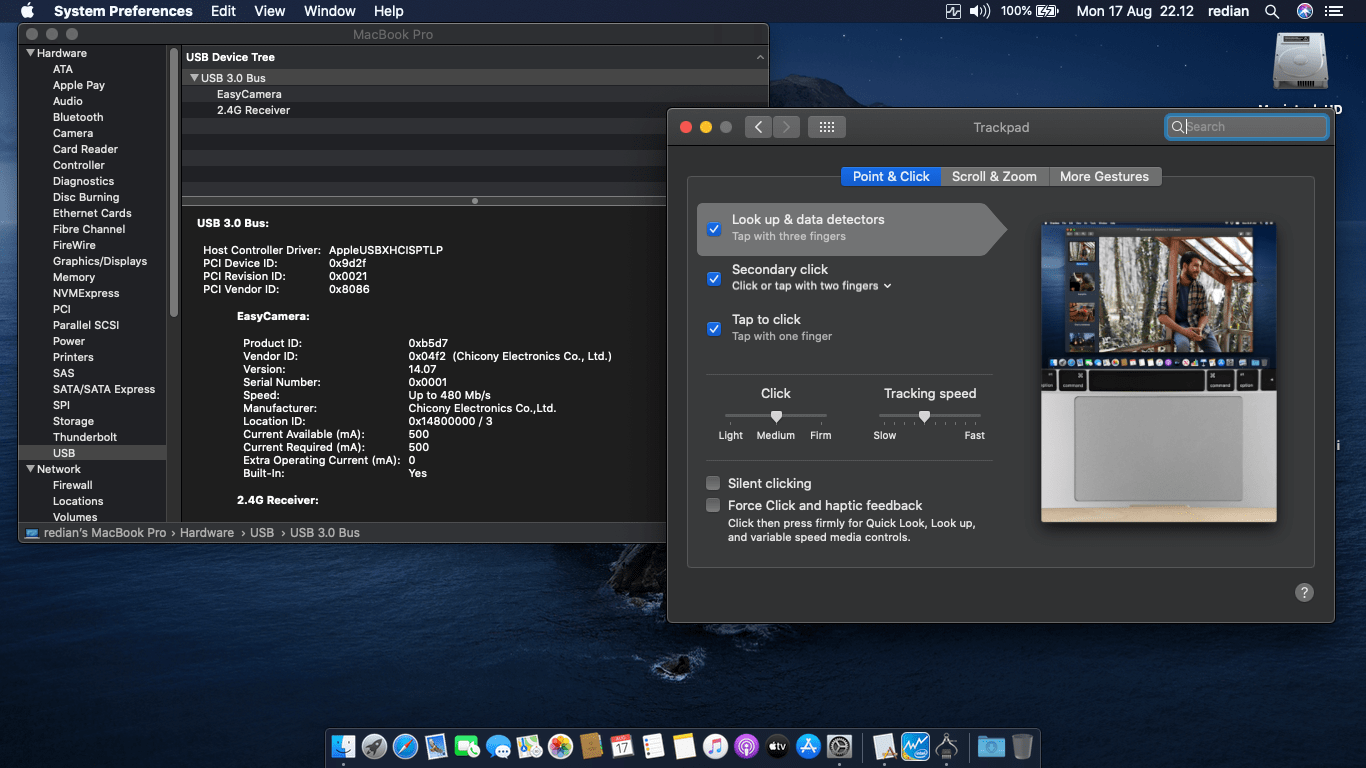Launch Launchpad rocket icon in Dock

tap(374, 746)
